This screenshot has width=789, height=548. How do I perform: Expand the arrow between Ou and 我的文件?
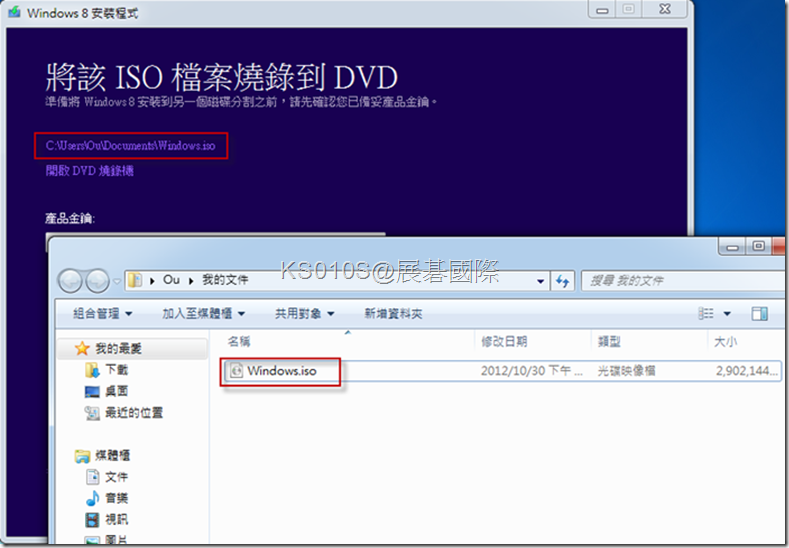(x=191, y=281)
